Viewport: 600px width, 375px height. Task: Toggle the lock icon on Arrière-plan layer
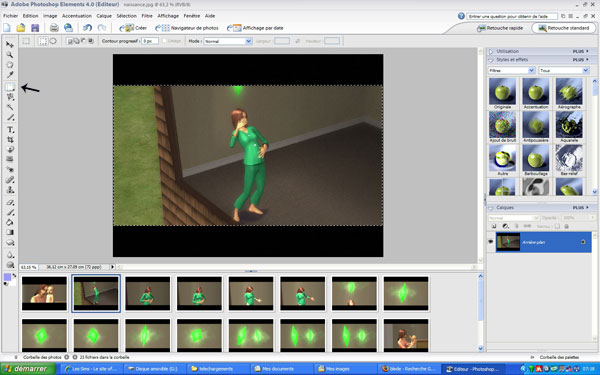pos(583,242)
